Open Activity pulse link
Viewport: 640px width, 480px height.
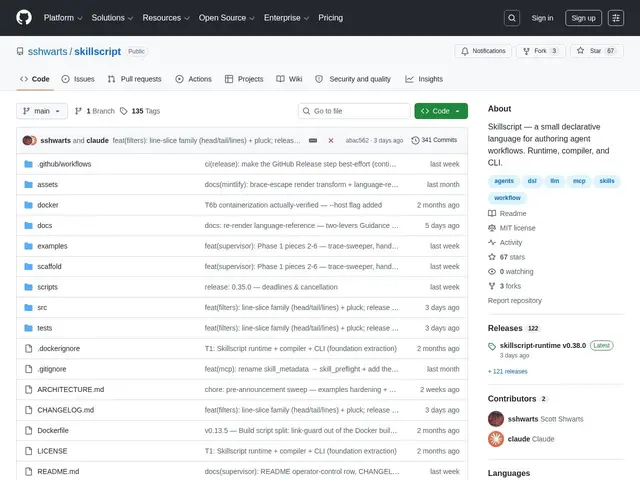click(x=505, y=242)
